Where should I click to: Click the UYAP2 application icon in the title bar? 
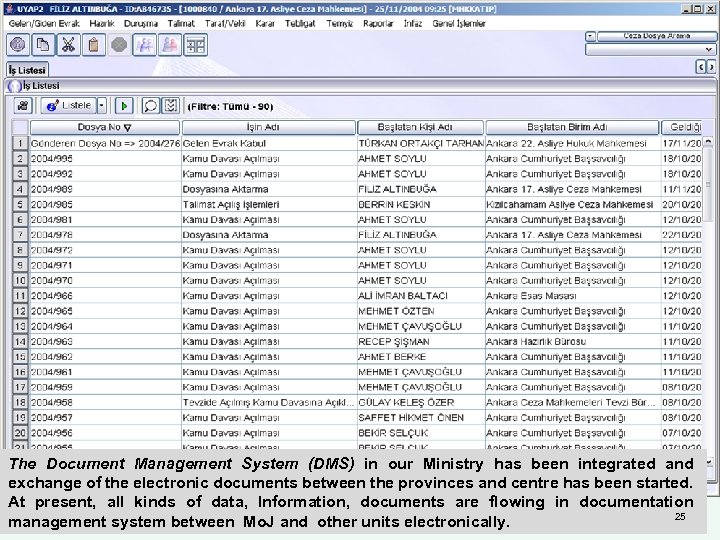coord(9,9)
